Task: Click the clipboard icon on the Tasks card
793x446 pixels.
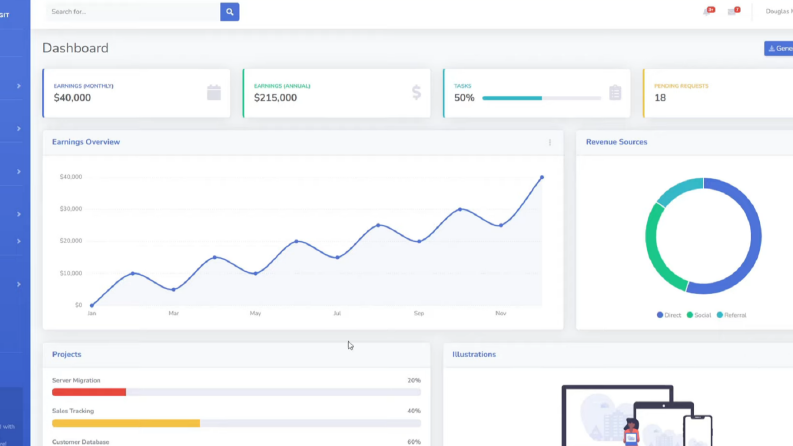Action: [x=615, y=93]
